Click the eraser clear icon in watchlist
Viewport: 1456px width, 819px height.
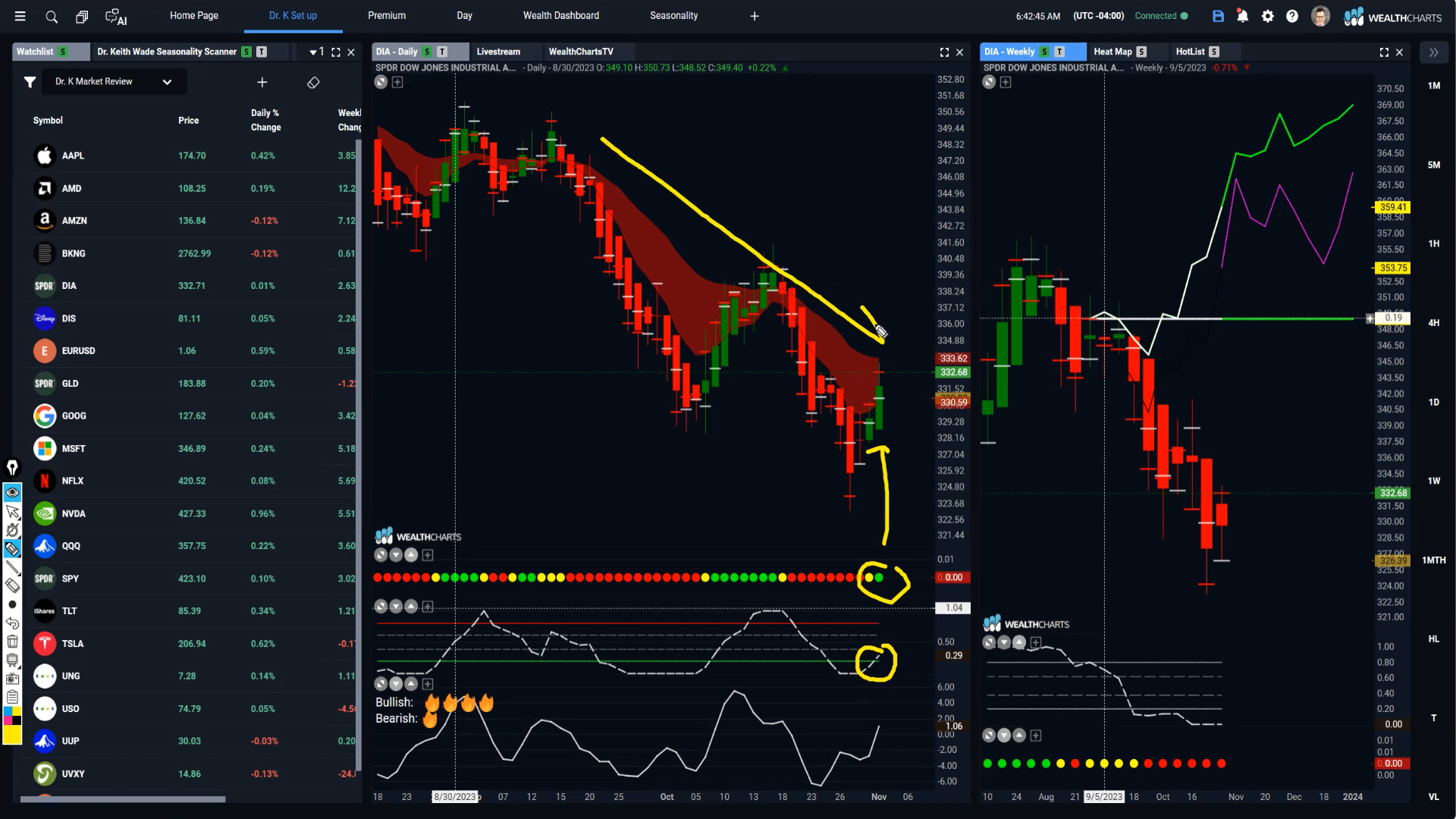coord(313,82)
